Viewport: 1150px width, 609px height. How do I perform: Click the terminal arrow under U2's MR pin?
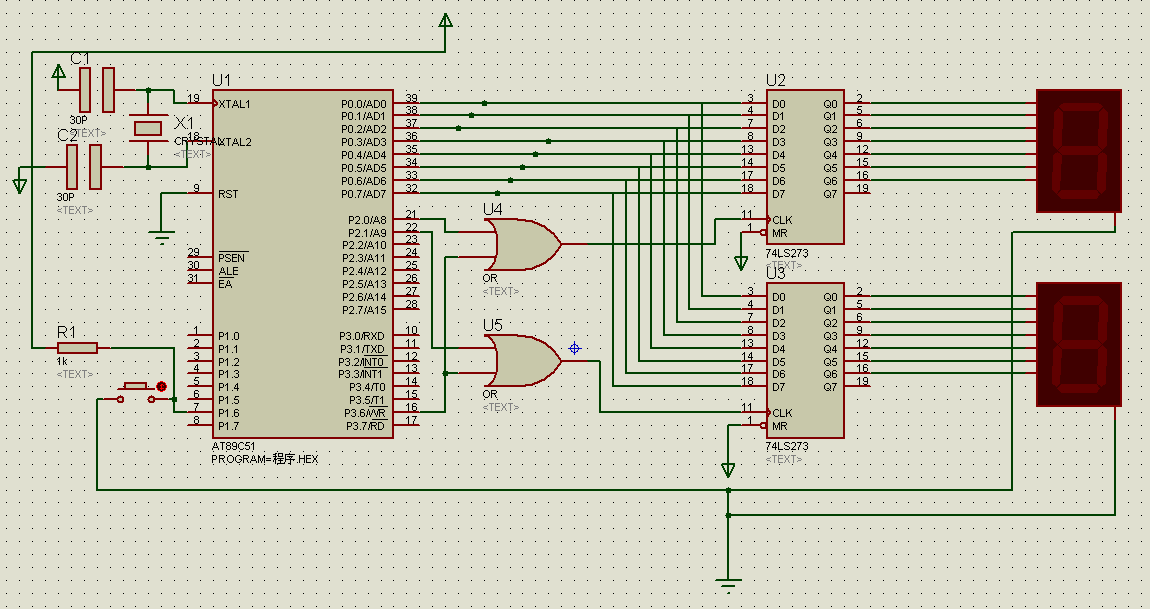click(x=741, y=263)
